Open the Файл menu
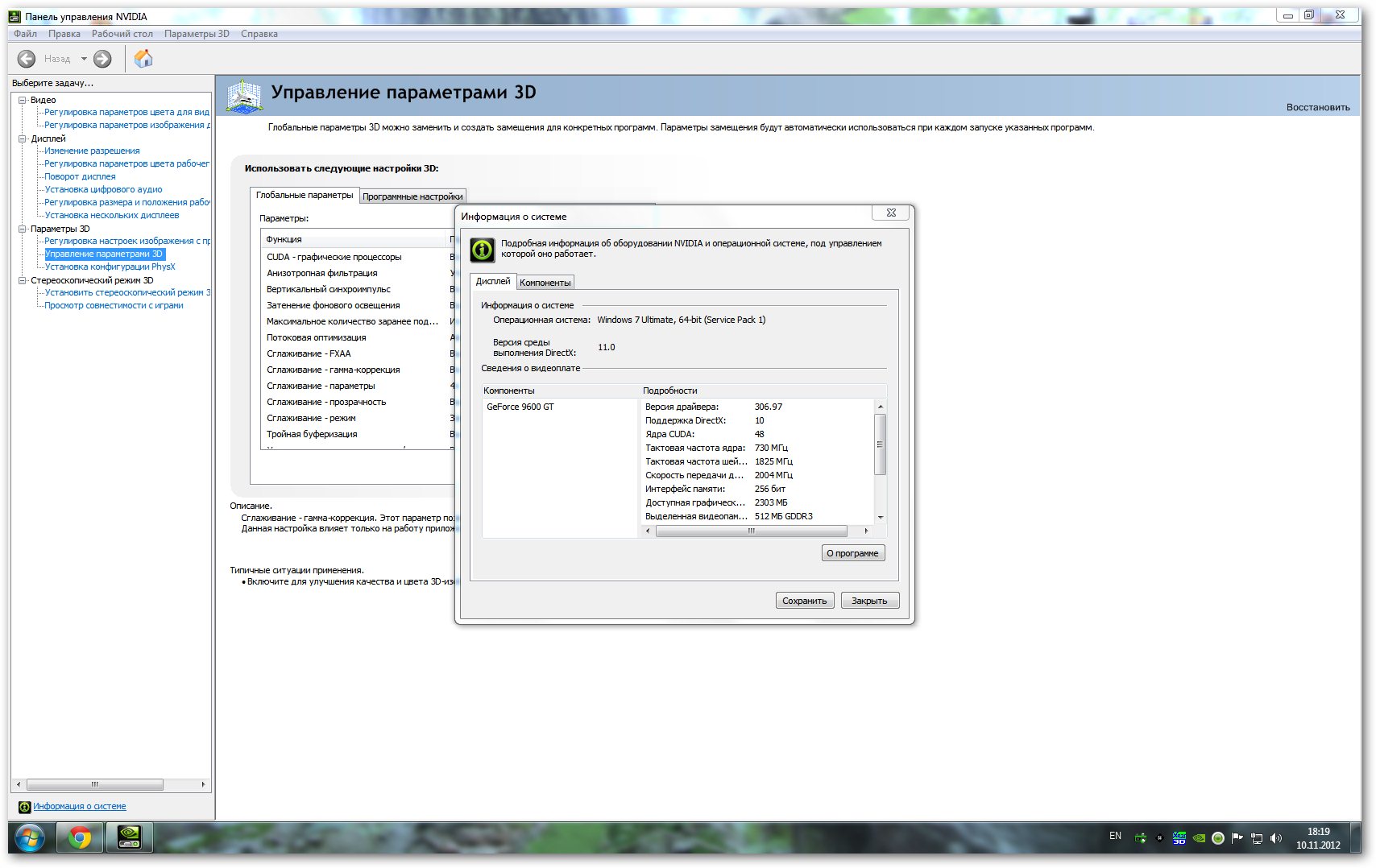The width and height of the screenshot is (1376, 868). (x=25, y=34)
